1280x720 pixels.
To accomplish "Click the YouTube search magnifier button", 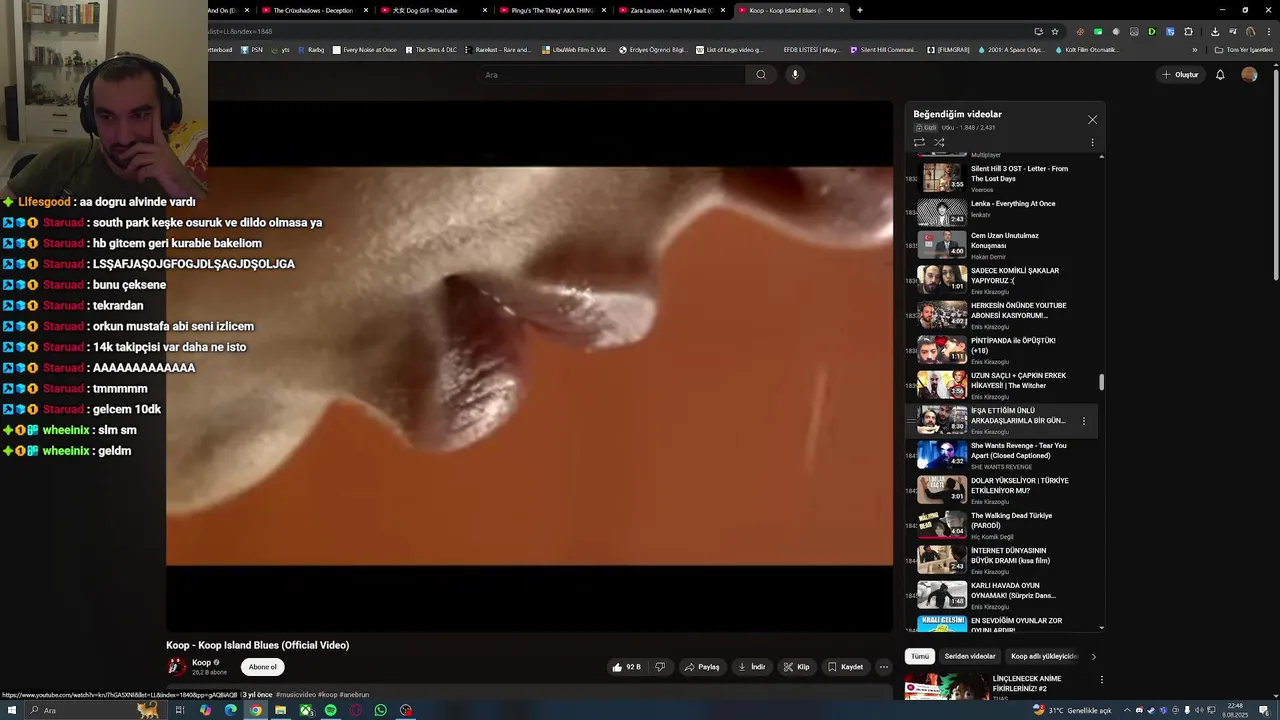I will coord(761,74).
